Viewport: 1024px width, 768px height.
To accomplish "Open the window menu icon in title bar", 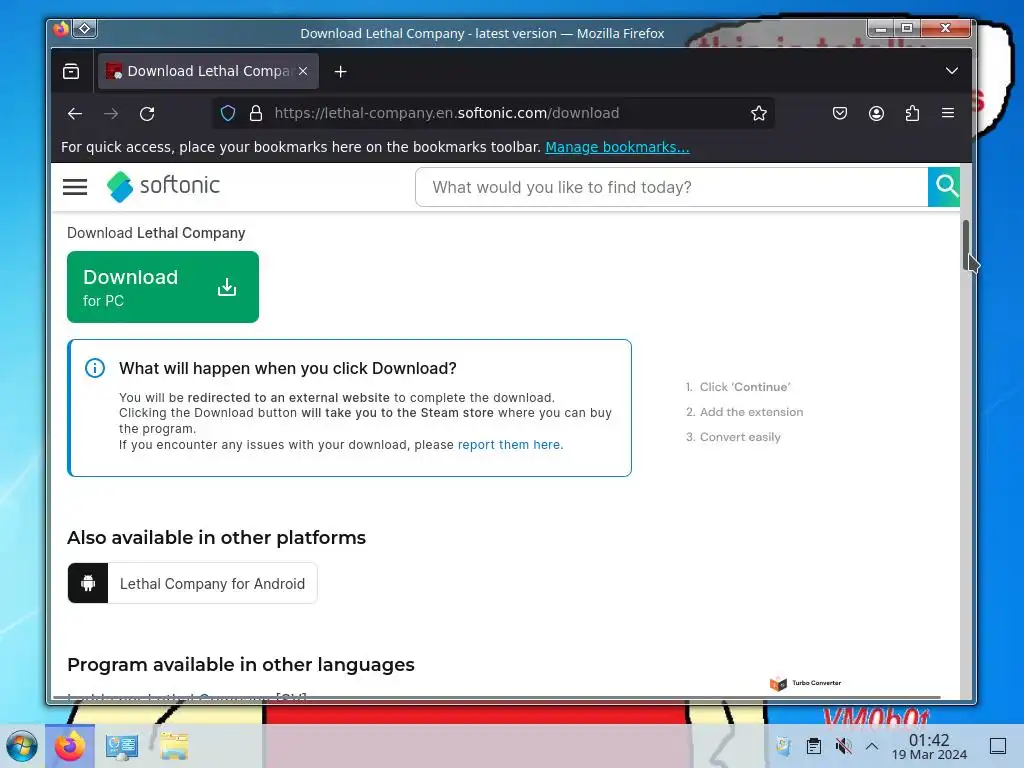I will [85, 29].
